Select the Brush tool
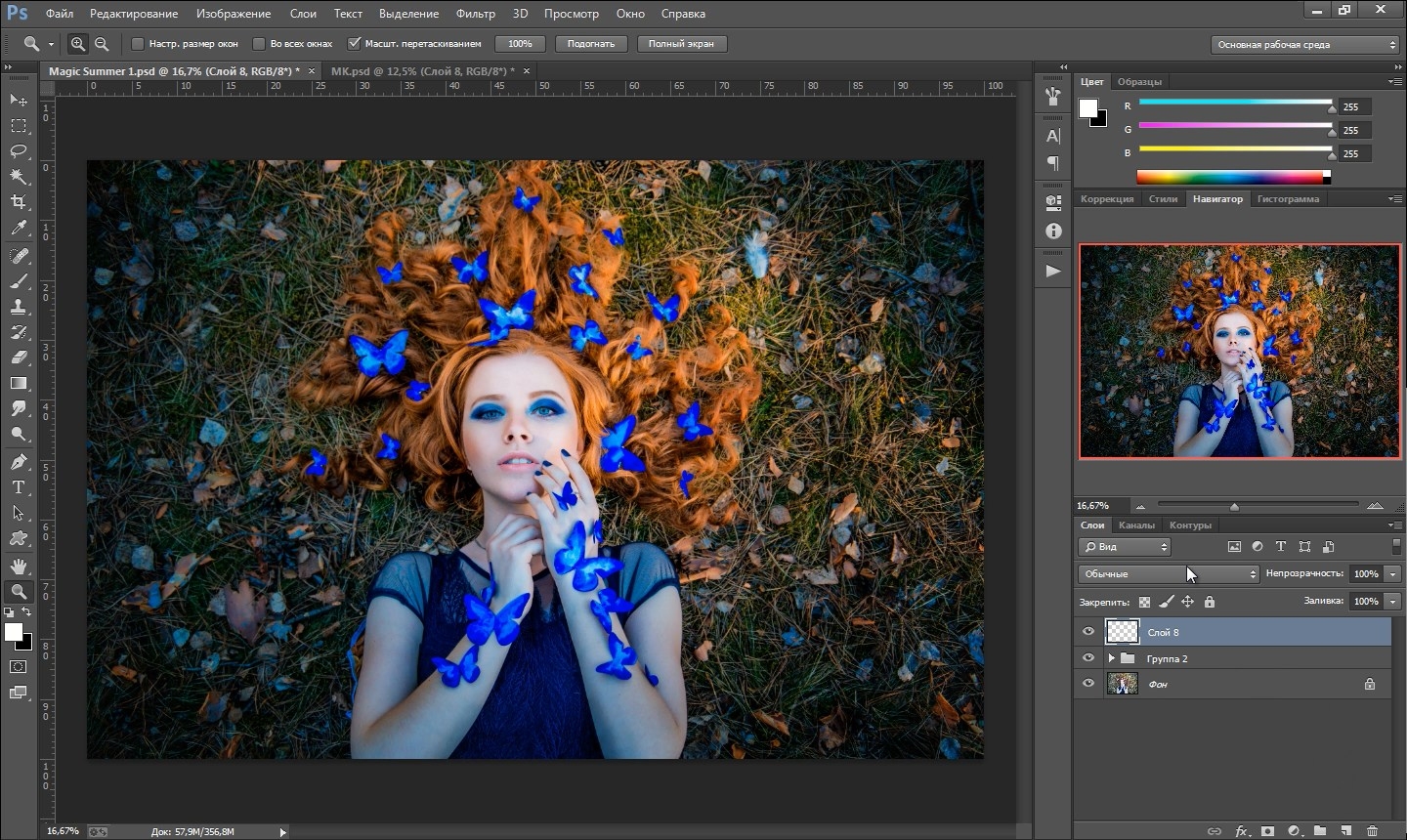This screenshot has height=840, width=1407. 19,281
